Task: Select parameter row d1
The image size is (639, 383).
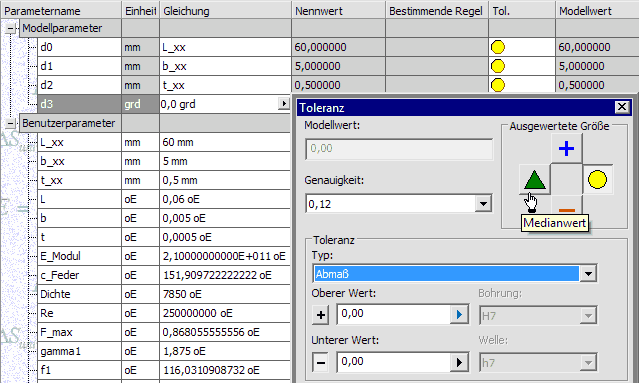Action: pyautogui.click(x=79, y=66)
